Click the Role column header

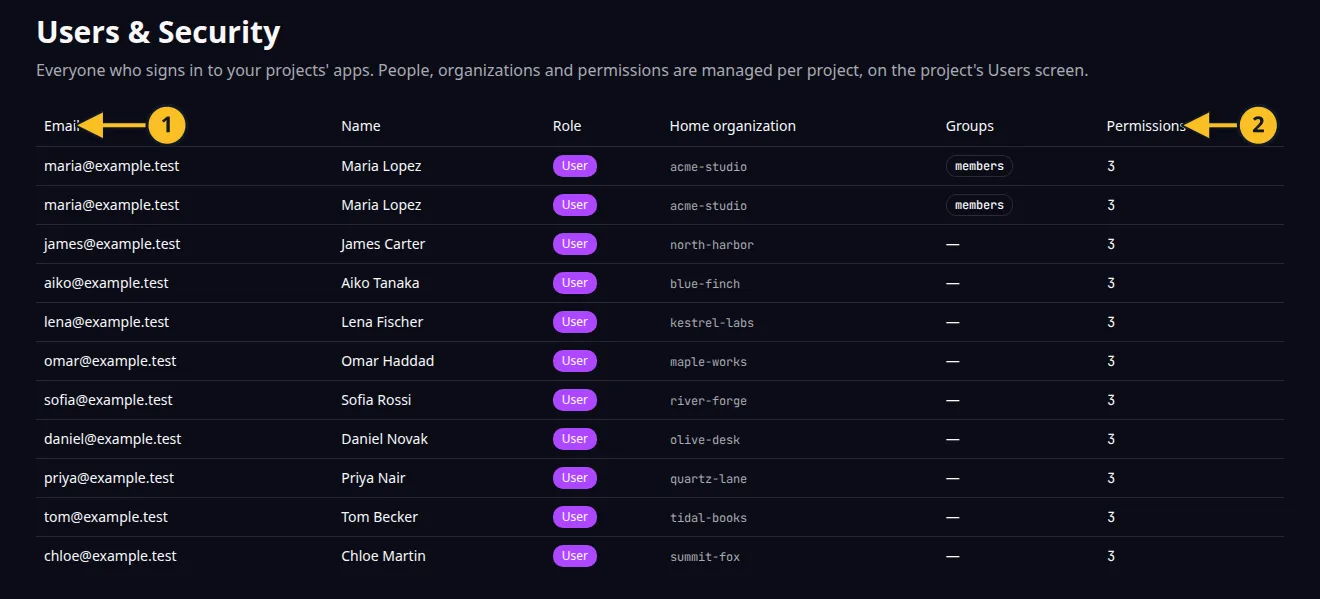567,126
